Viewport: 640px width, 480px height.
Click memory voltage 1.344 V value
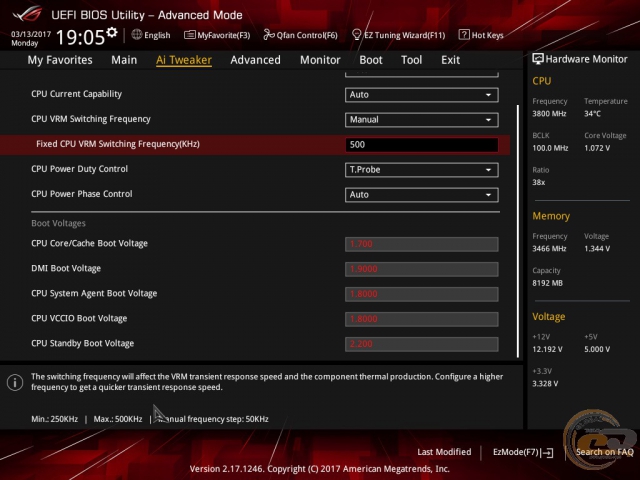tap(597, 249)
